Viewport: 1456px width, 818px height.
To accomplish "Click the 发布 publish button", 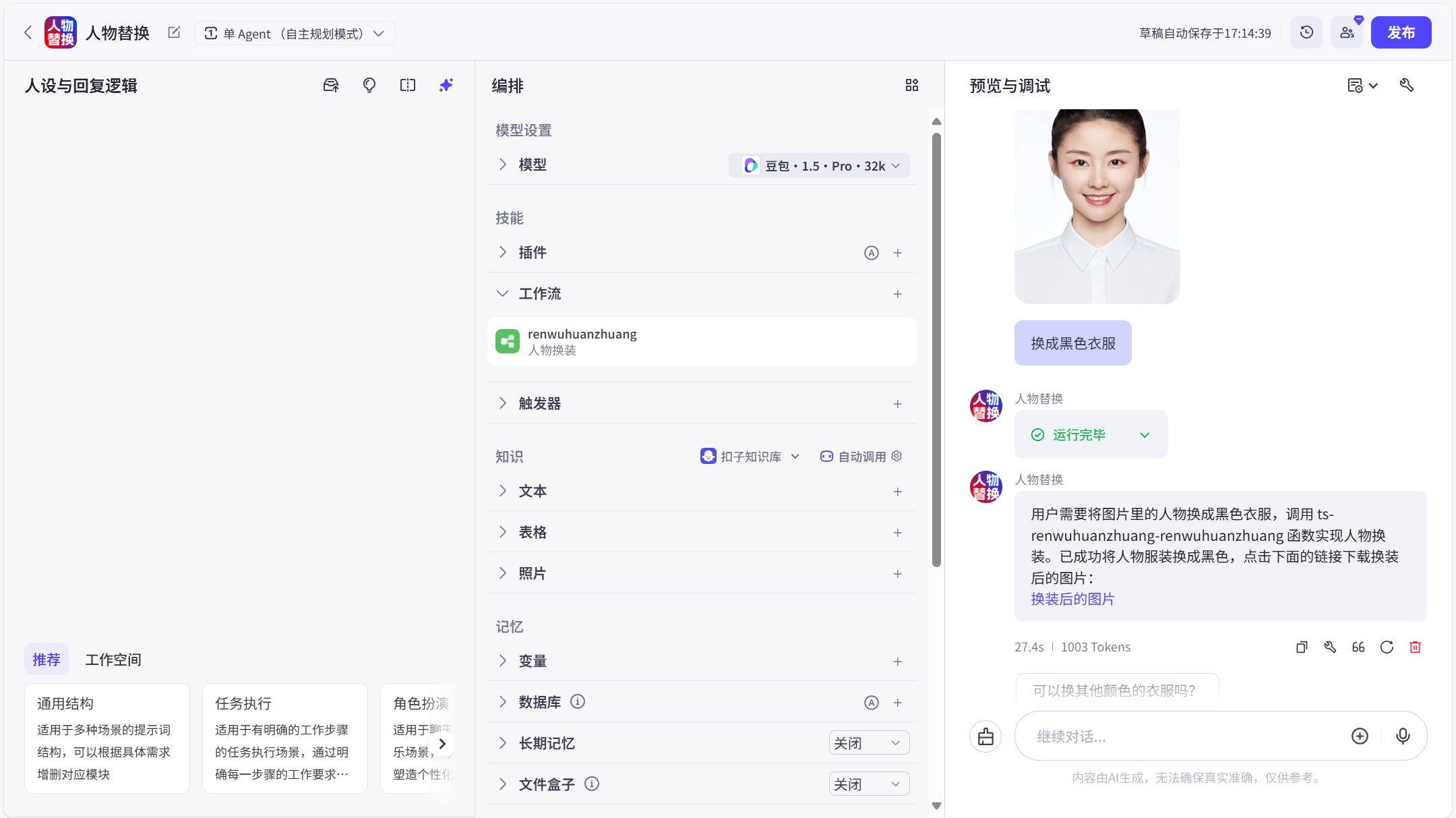I will point(1400,32).
